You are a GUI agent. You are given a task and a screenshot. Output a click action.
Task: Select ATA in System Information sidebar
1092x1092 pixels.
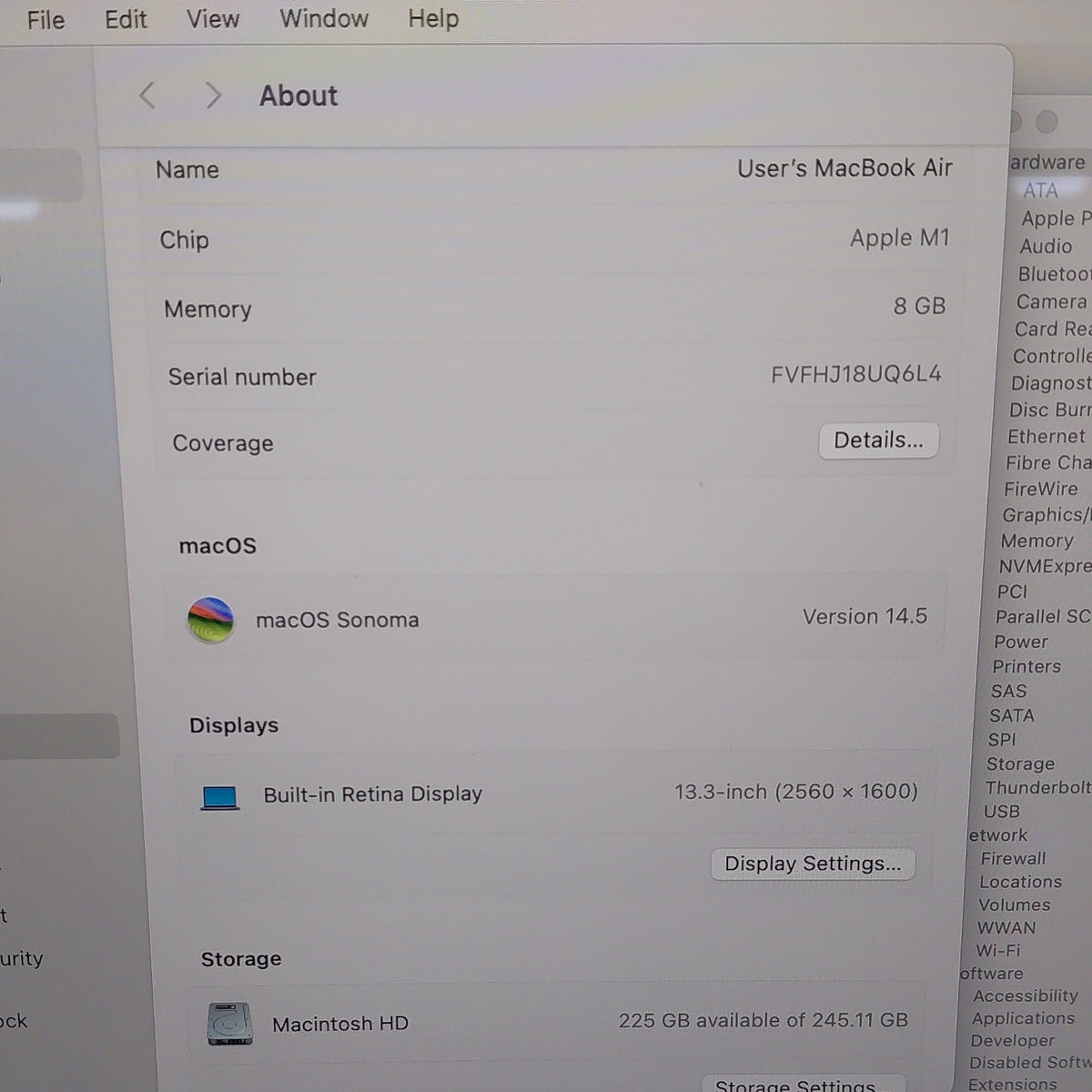pos(1040,190)
